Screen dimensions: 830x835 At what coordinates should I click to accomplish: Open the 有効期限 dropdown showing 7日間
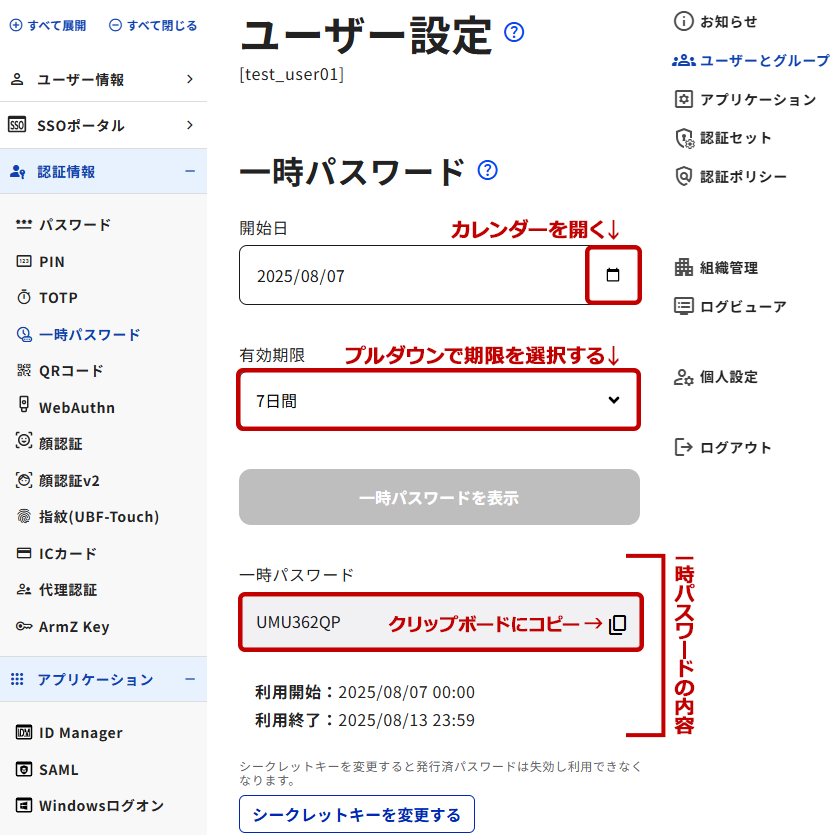(438, 401)
